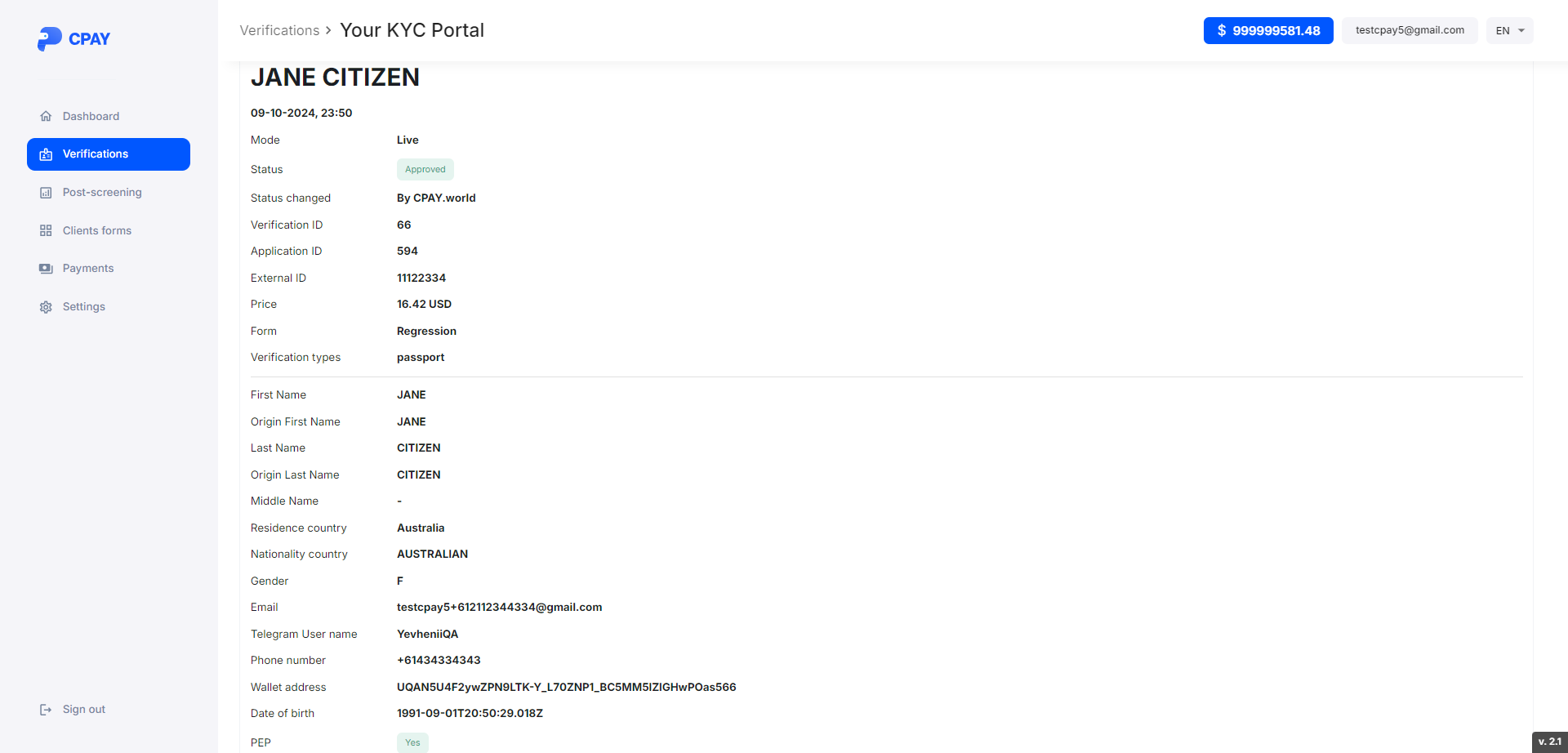The image size is (1568, 753).
Task: Click the wallet address value
Action: [566, 687]
